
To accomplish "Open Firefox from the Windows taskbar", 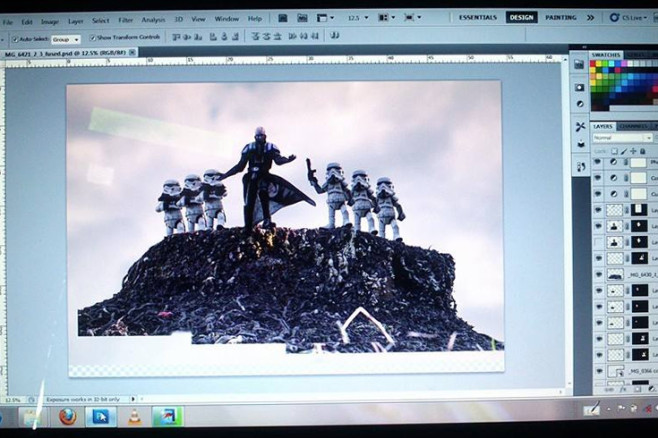I will point(68,417).
